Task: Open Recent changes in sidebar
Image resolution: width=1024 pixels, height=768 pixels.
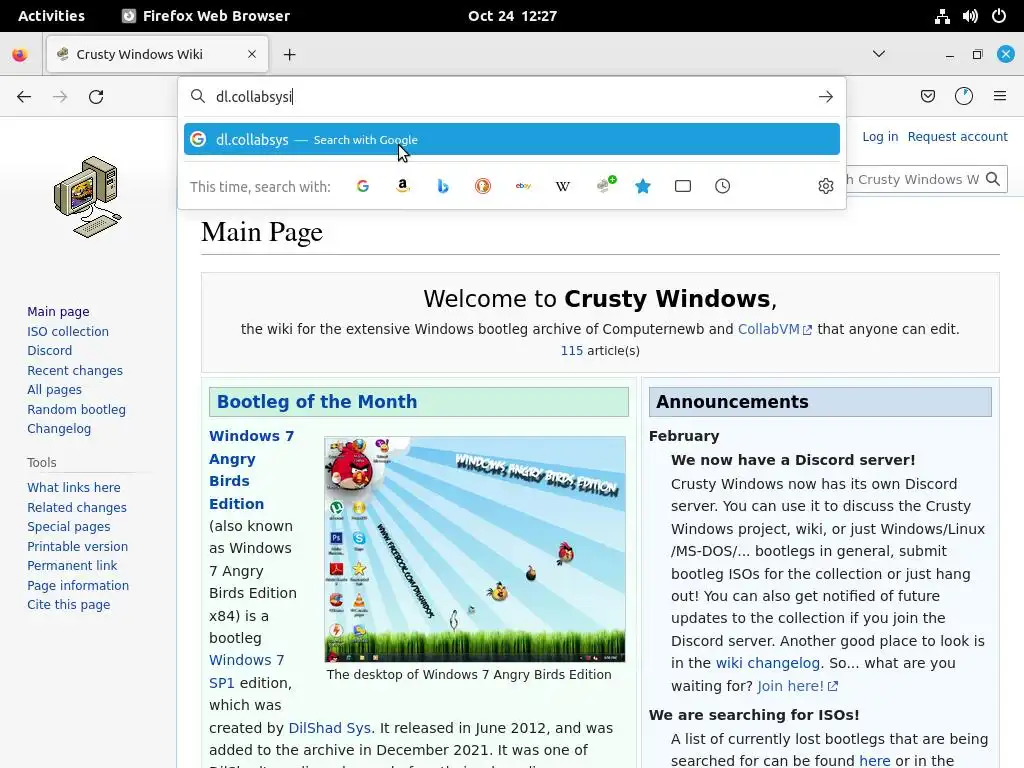Action: (x=75, y=370)
